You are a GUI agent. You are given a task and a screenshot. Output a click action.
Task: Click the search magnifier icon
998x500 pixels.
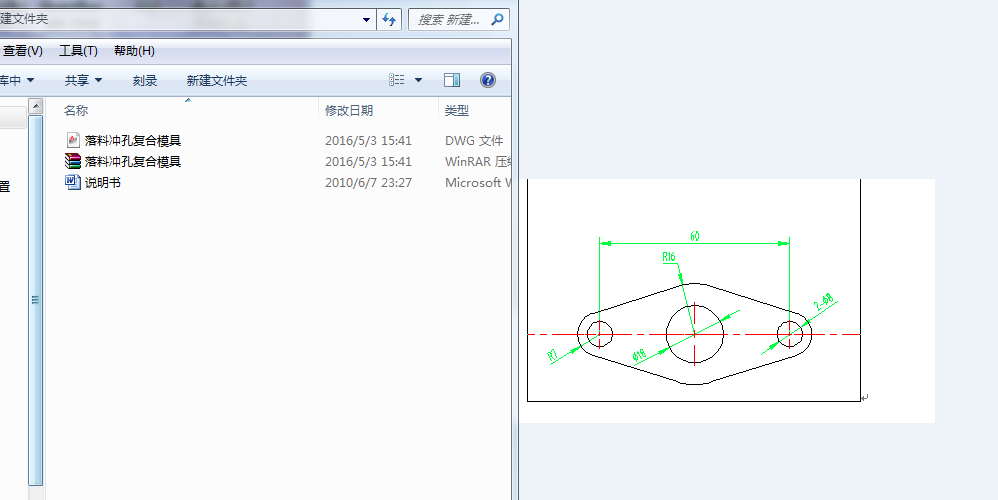point(497,19)
